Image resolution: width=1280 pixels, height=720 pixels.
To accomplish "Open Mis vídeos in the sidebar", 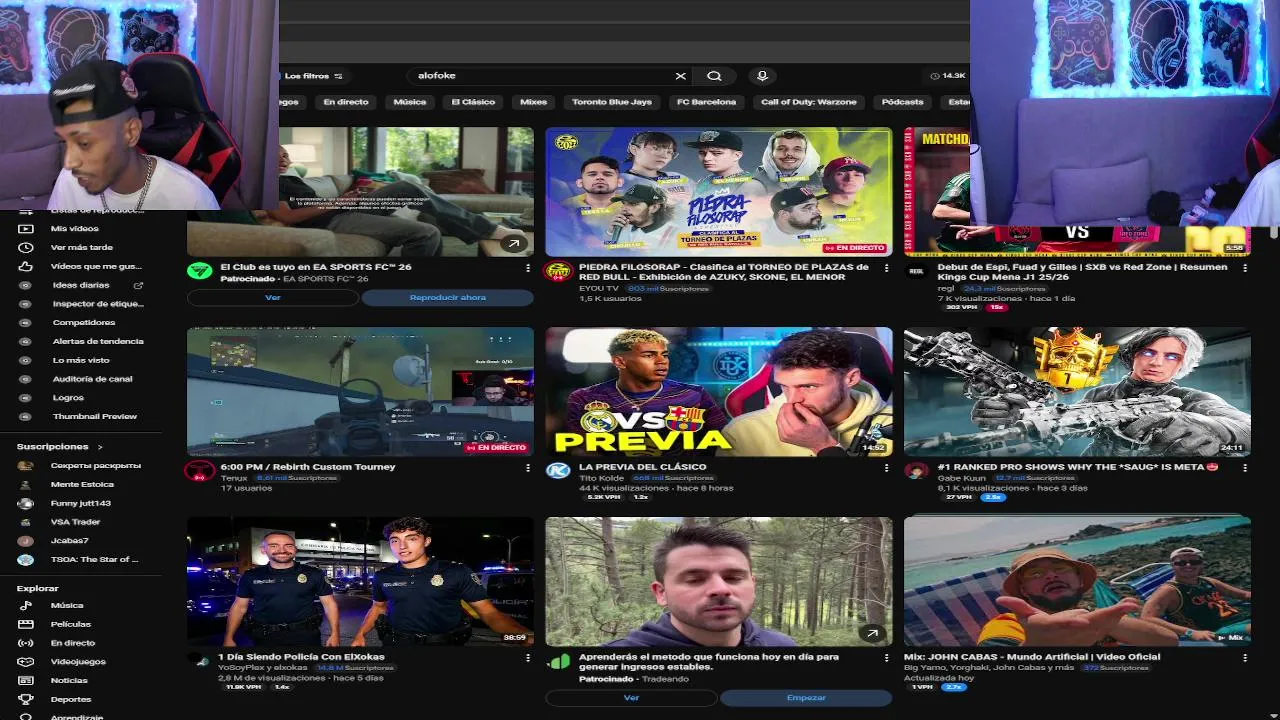I will [x=74, y=228].
